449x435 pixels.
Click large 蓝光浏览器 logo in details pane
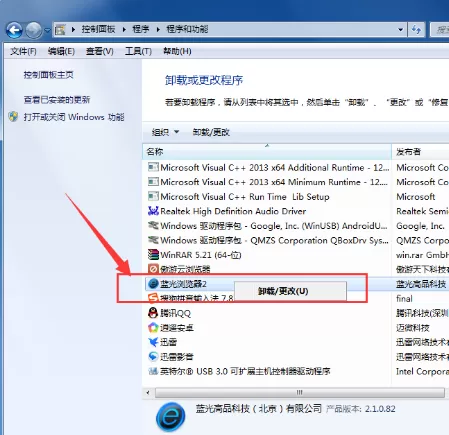pos(171,416)
